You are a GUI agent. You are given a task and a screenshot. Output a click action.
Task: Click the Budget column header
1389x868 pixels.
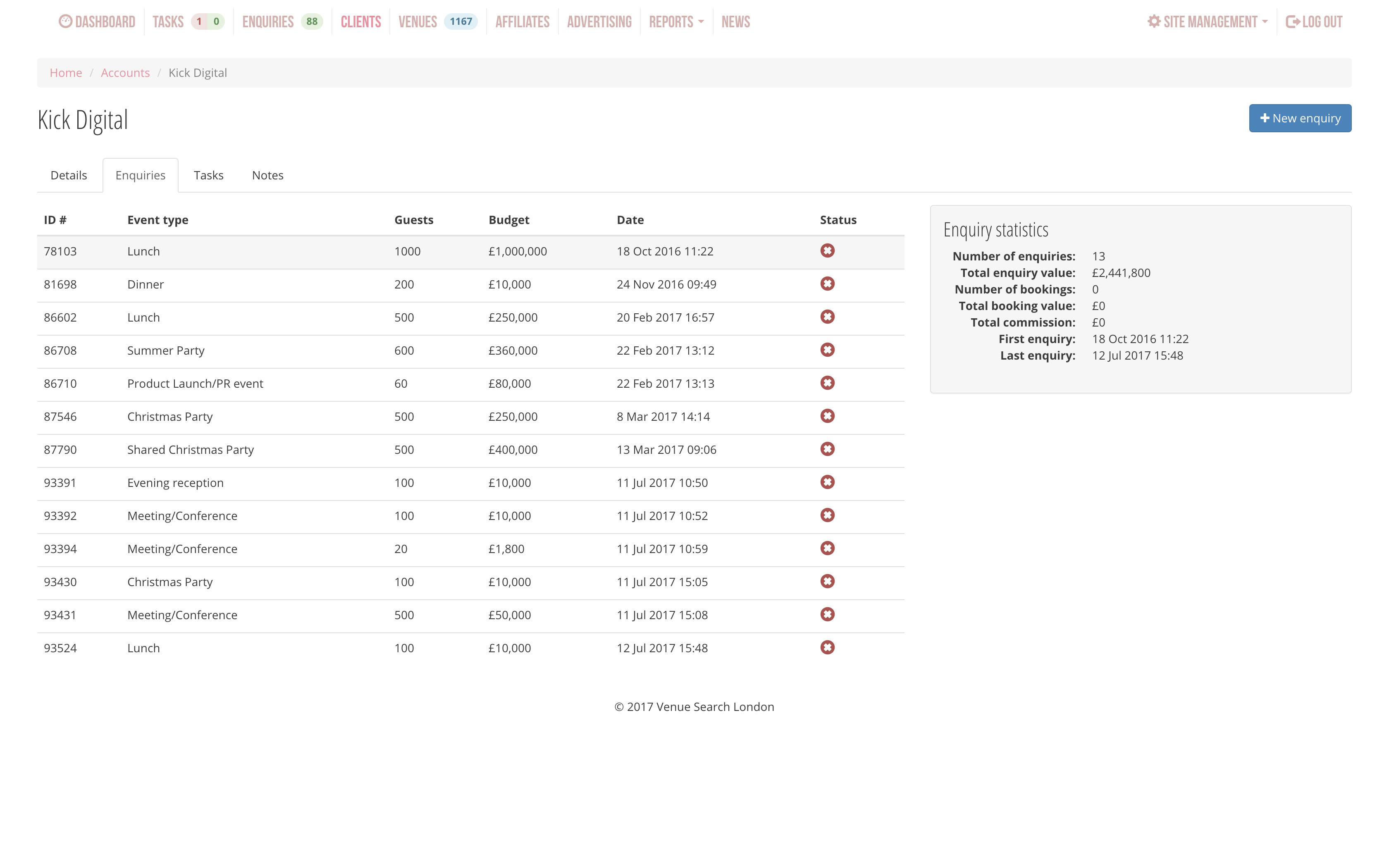[509, 220]
